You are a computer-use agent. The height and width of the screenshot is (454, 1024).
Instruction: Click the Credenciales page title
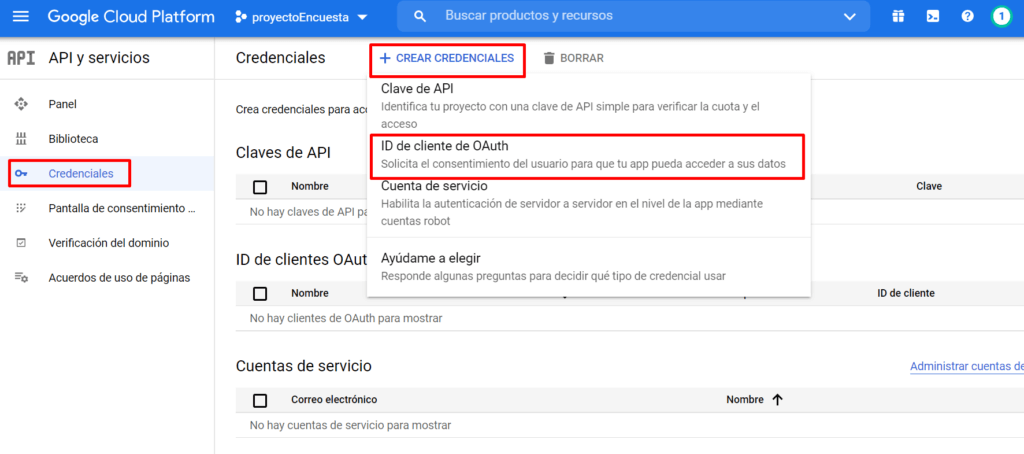[x=280, y=58]
